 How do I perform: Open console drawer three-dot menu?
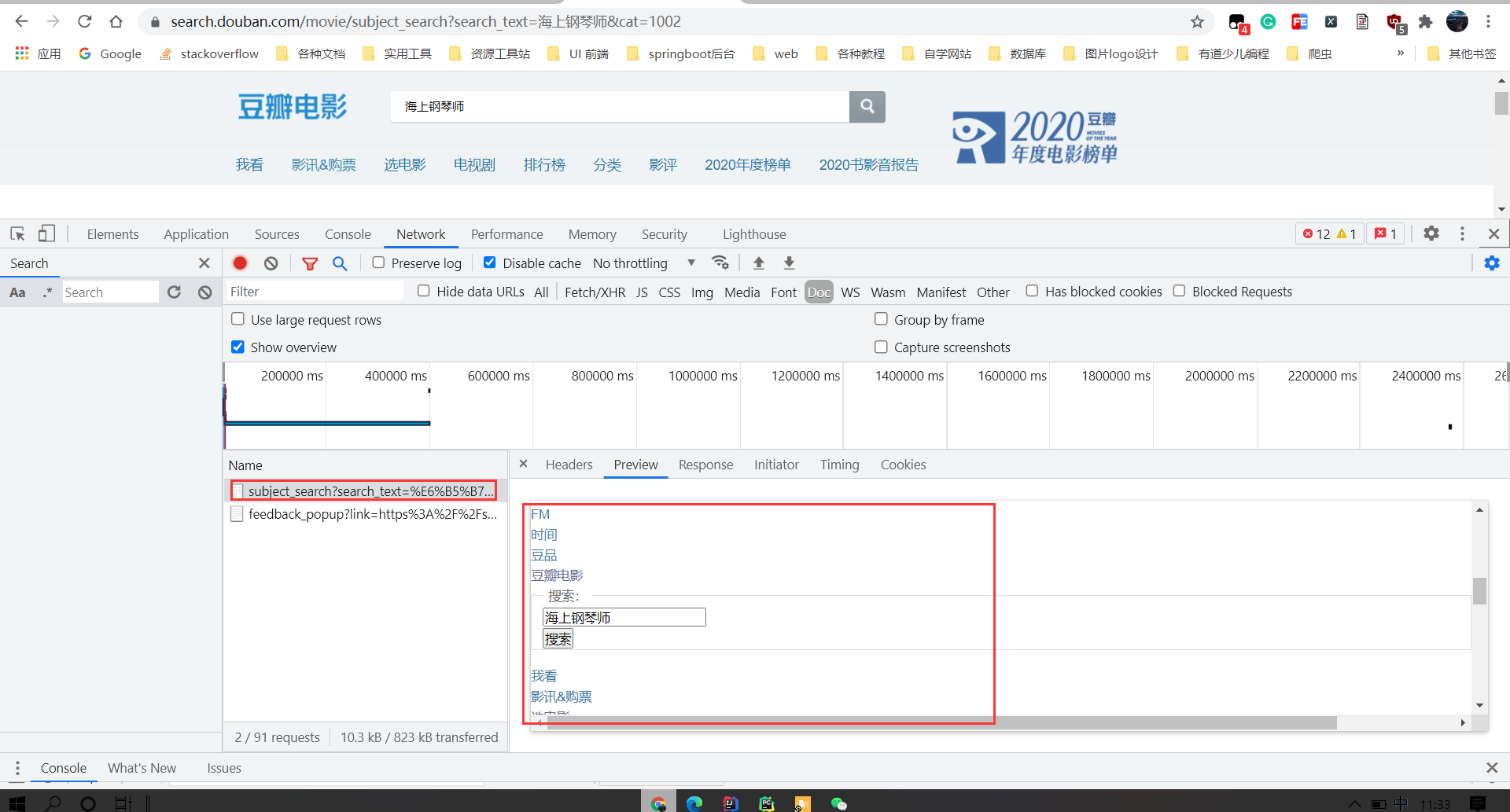[17, 768]
